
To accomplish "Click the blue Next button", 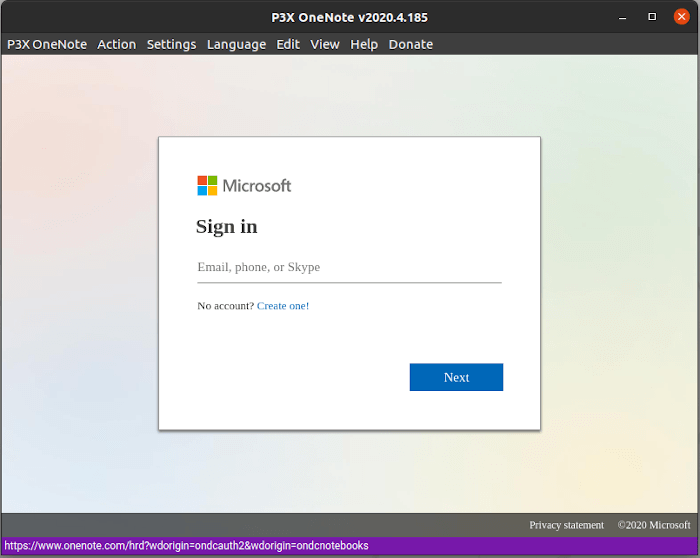I will coord(456,377).
